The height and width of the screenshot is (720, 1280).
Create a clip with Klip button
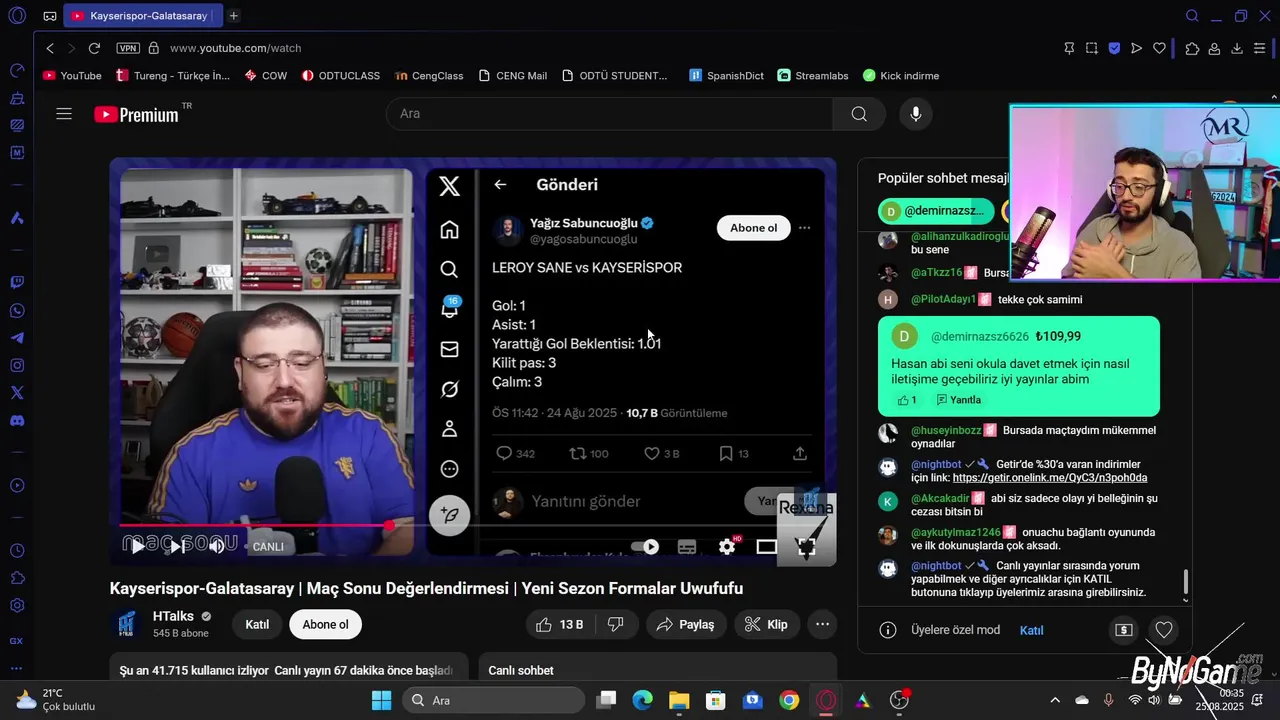pyautogui.click(x=766, y=625)
